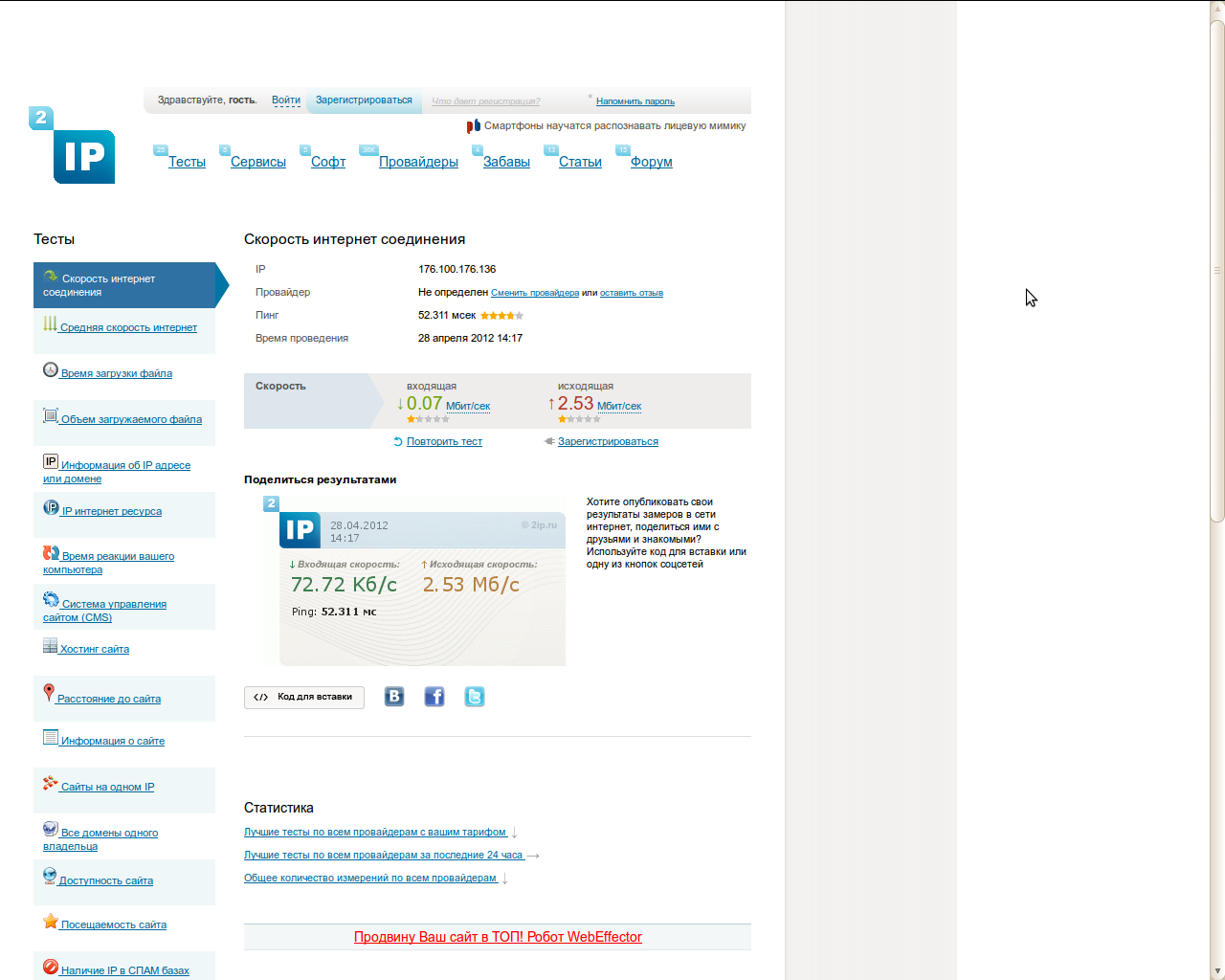1225x980 pixels.
Task: Click the ping rating stars
Action: pos(501,316)
